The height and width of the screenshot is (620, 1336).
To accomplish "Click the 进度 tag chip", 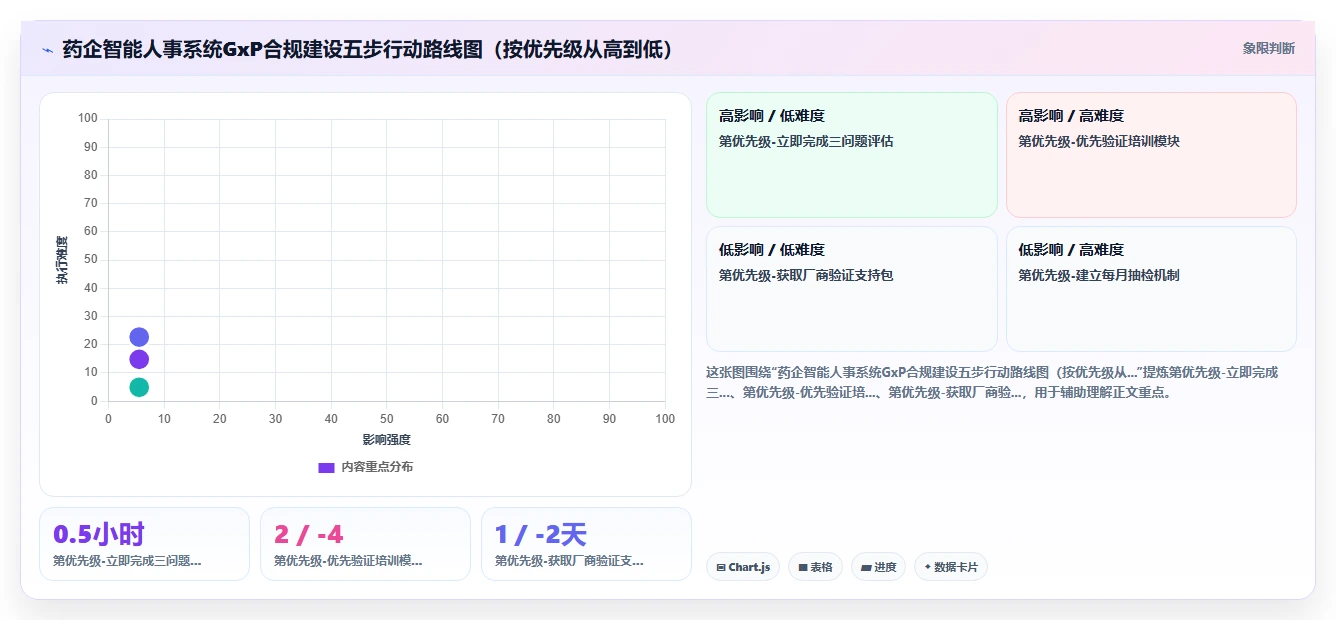I will click(878, 567).
